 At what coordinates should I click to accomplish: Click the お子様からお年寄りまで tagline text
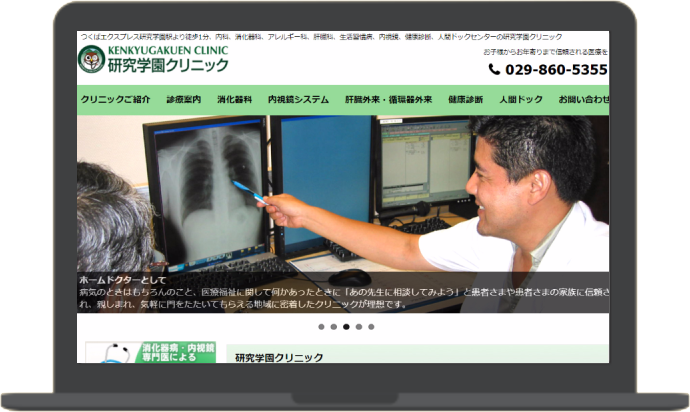point(546,52)
